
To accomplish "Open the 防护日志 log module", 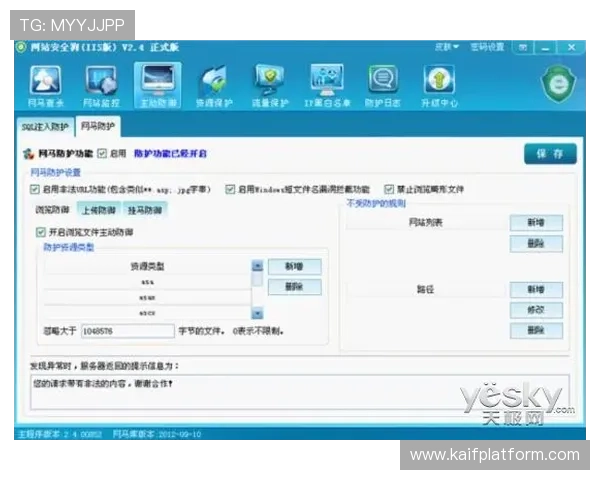I will (383, 86).
